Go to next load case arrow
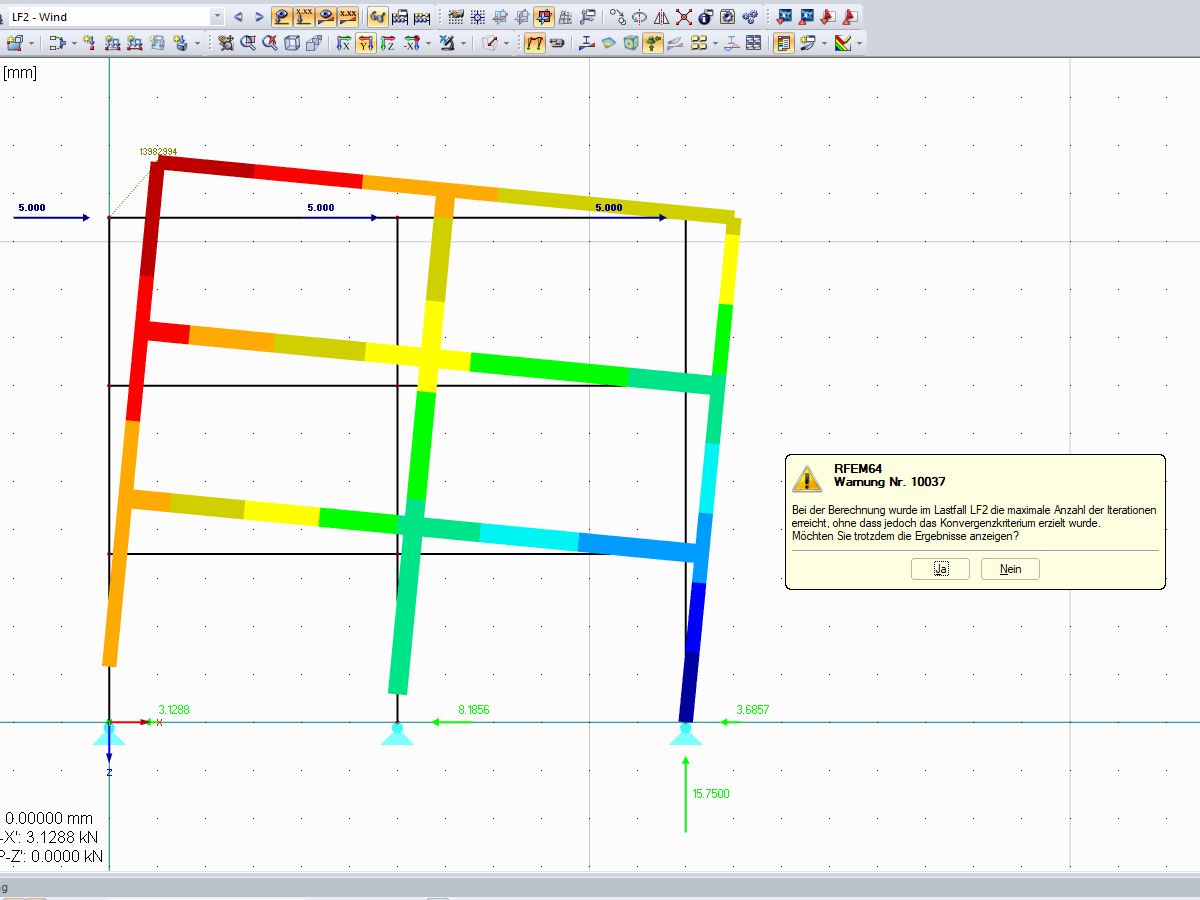 [259, 17]
